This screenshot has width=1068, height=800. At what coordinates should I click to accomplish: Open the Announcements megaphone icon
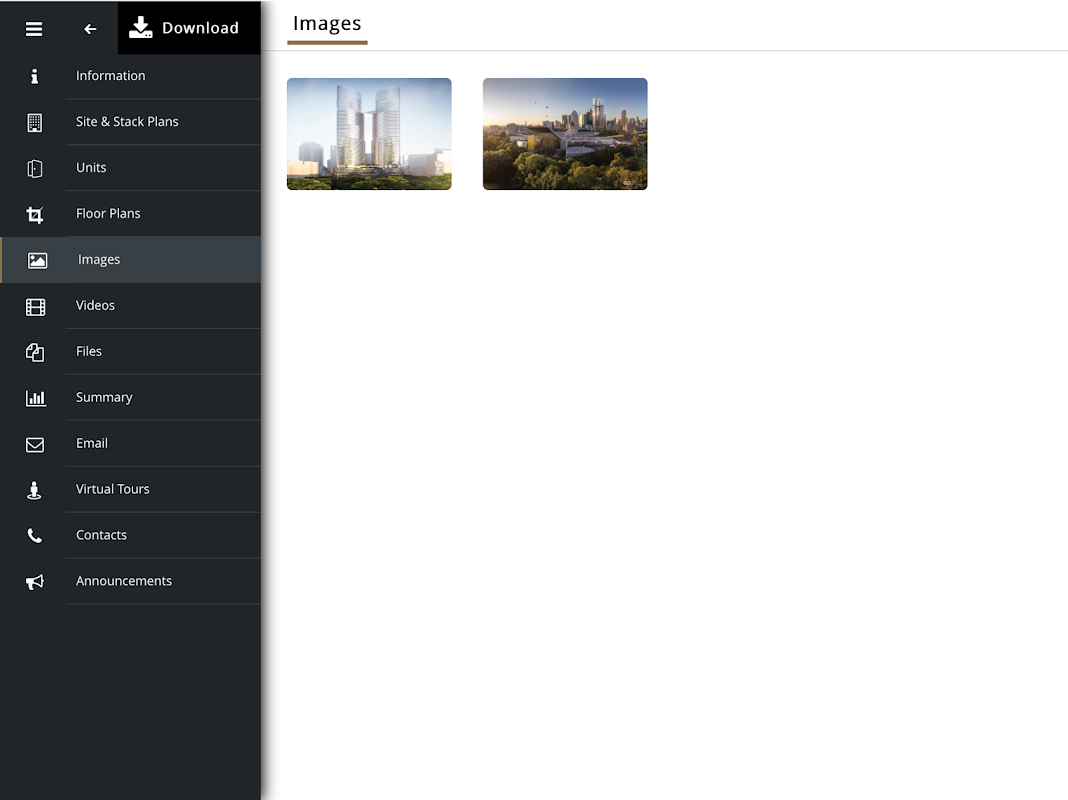coord(35,581)
